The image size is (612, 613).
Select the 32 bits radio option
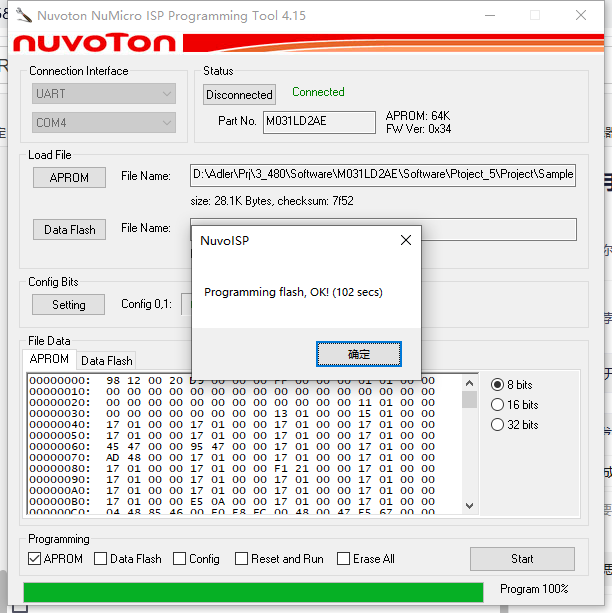click(x=514, y=425)
